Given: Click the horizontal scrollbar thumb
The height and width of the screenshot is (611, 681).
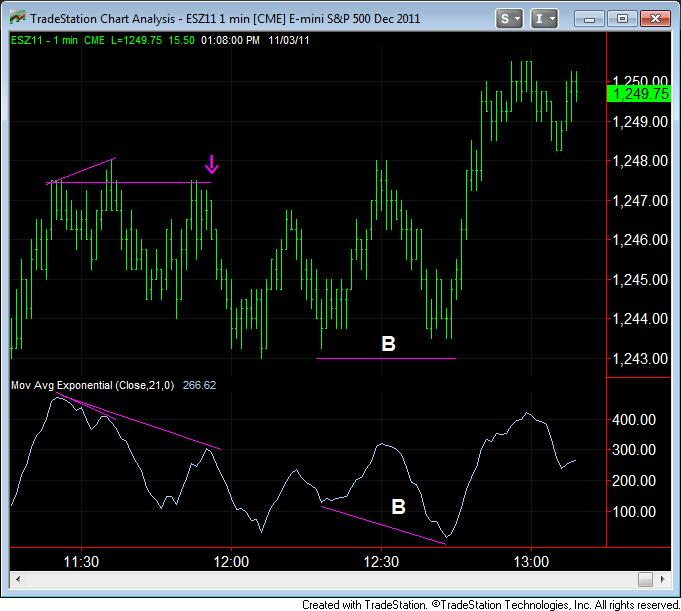Looking at the screenshot, I should [x=645, y=579].
